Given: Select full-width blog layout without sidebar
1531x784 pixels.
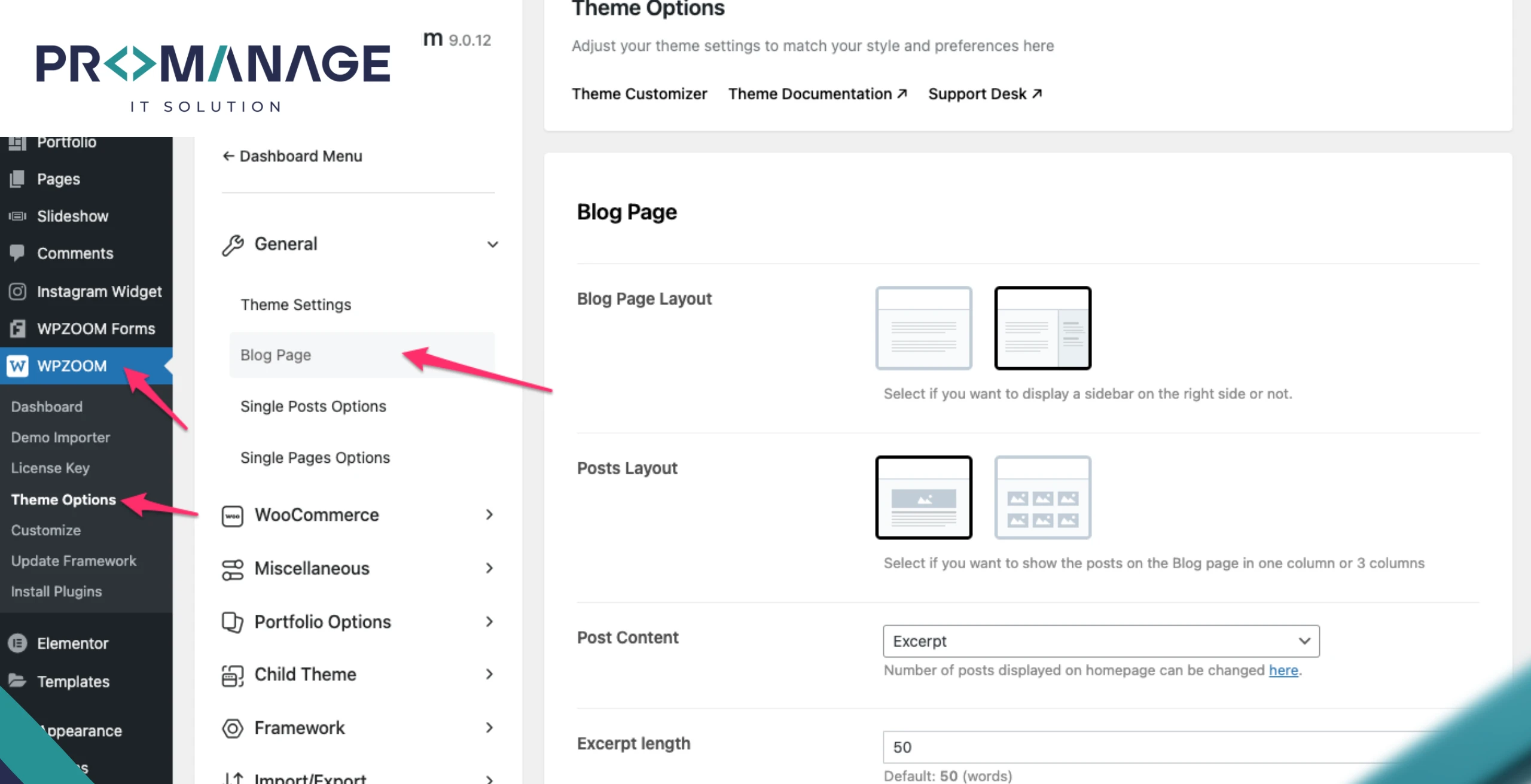Looking at the screenshot, I should pos(923,328).
